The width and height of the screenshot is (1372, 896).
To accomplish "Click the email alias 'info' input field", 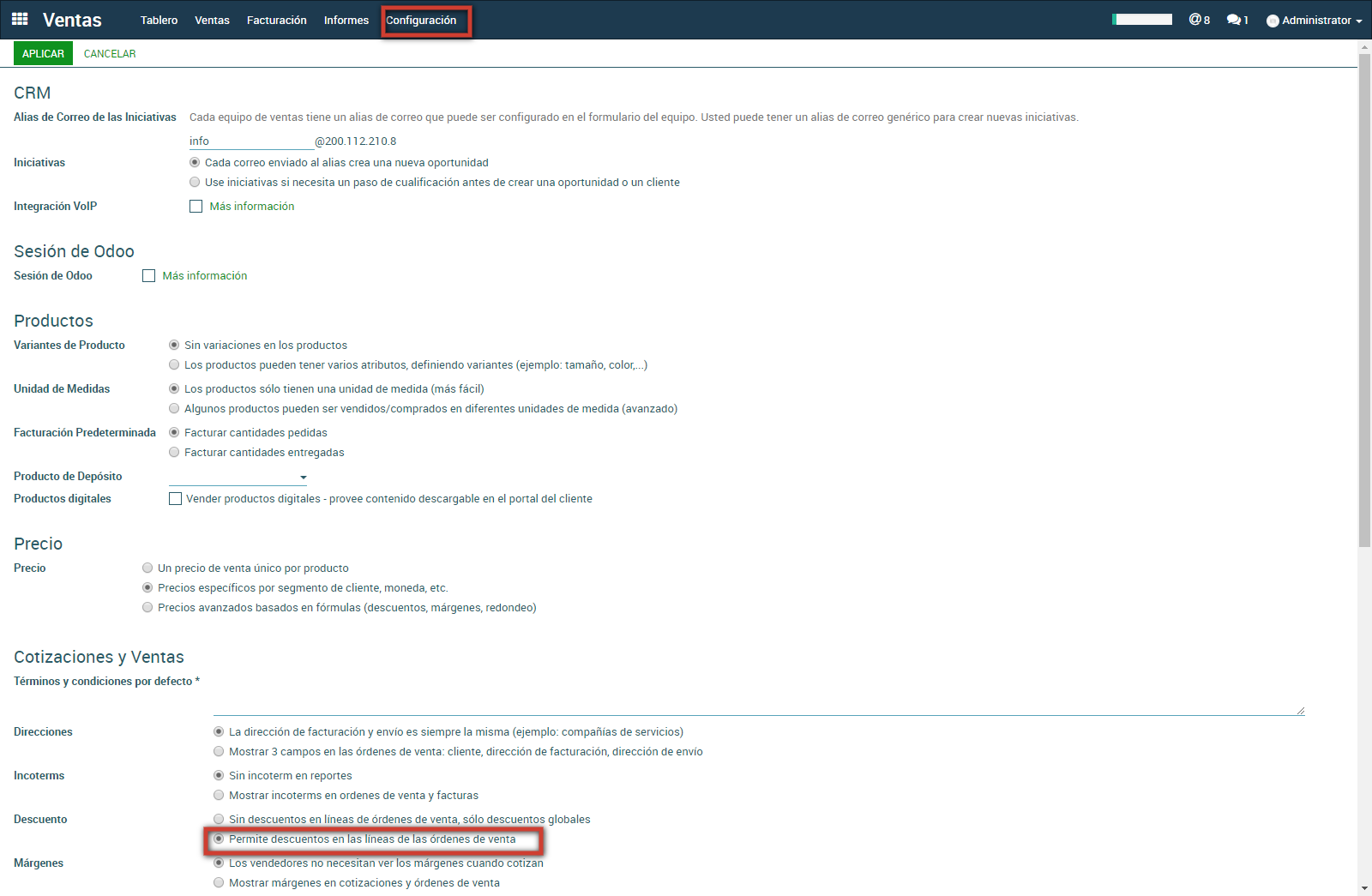I will (250, 141).
